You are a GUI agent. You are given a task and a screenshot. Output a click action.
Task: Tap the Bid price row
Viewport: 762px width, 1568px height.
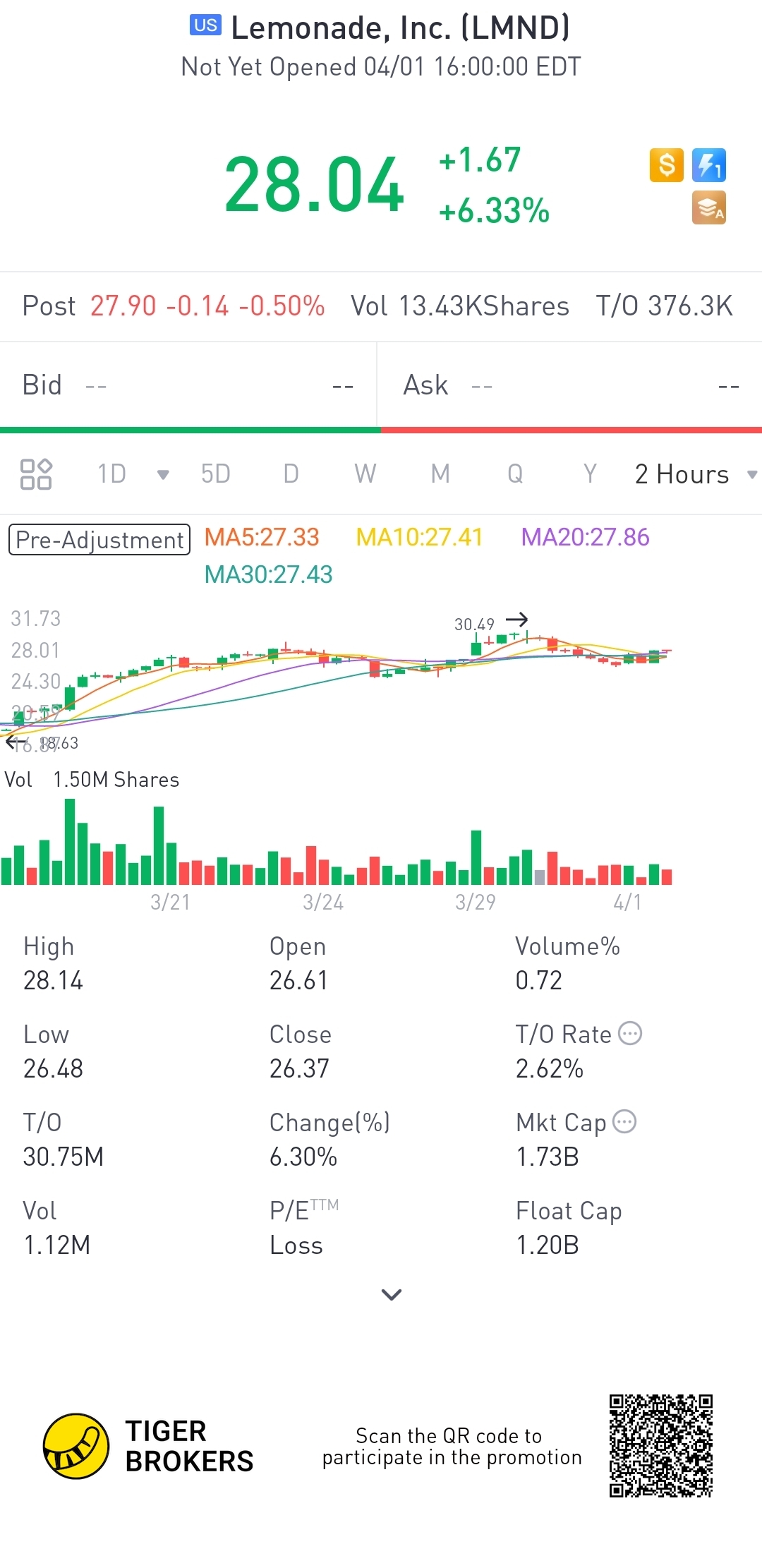[188, 385]
